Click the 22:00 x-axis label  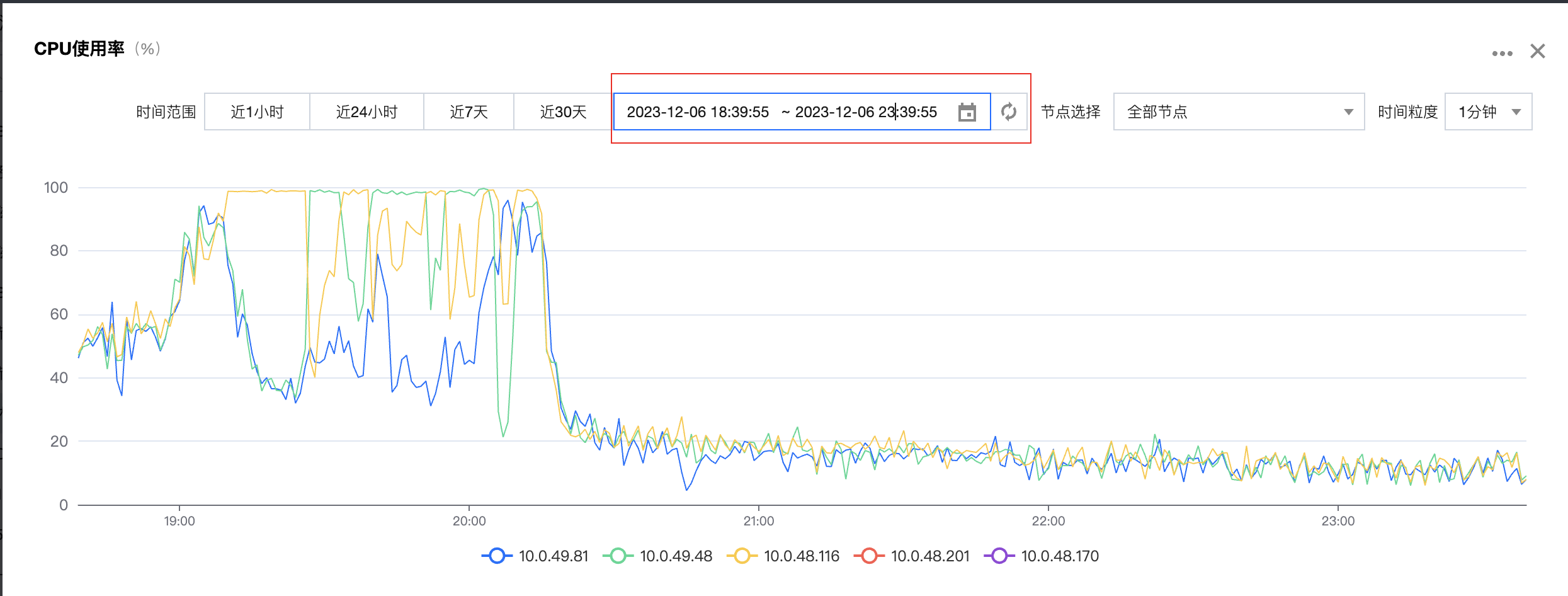click(x=1048, y=521)
